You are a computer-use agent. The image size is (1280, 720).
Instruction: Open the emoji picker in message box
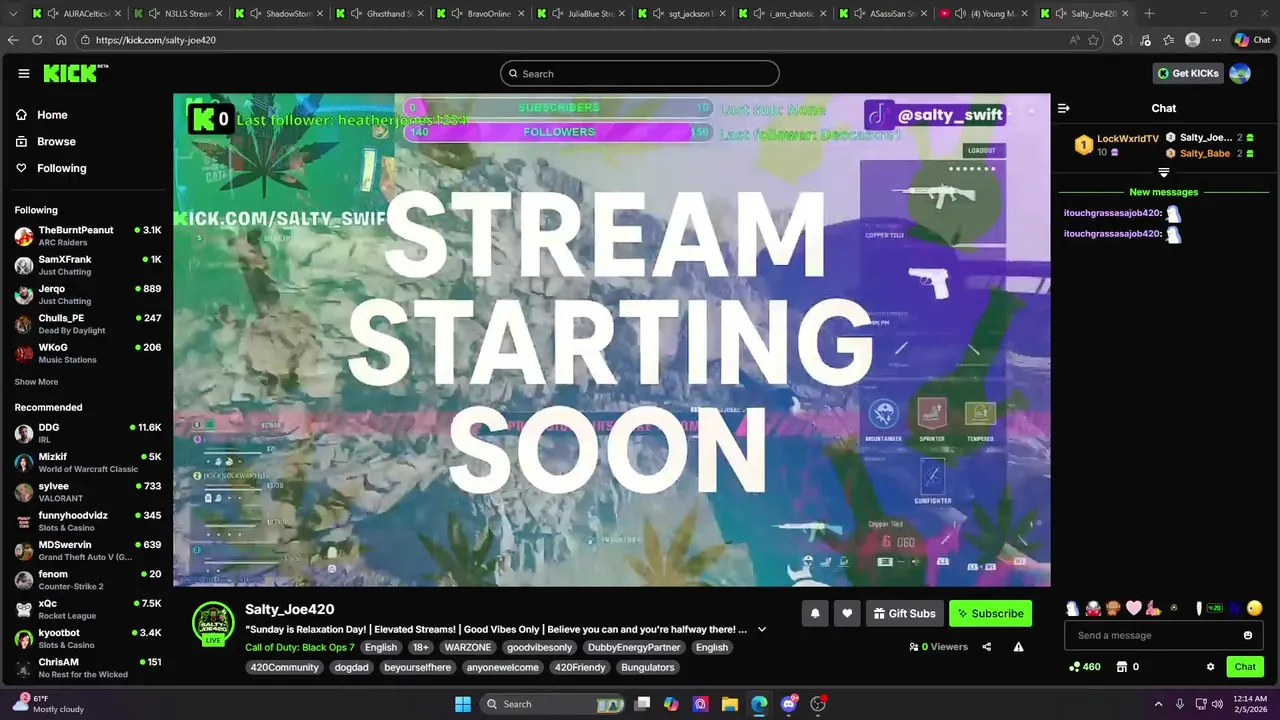coord(1248,635)
